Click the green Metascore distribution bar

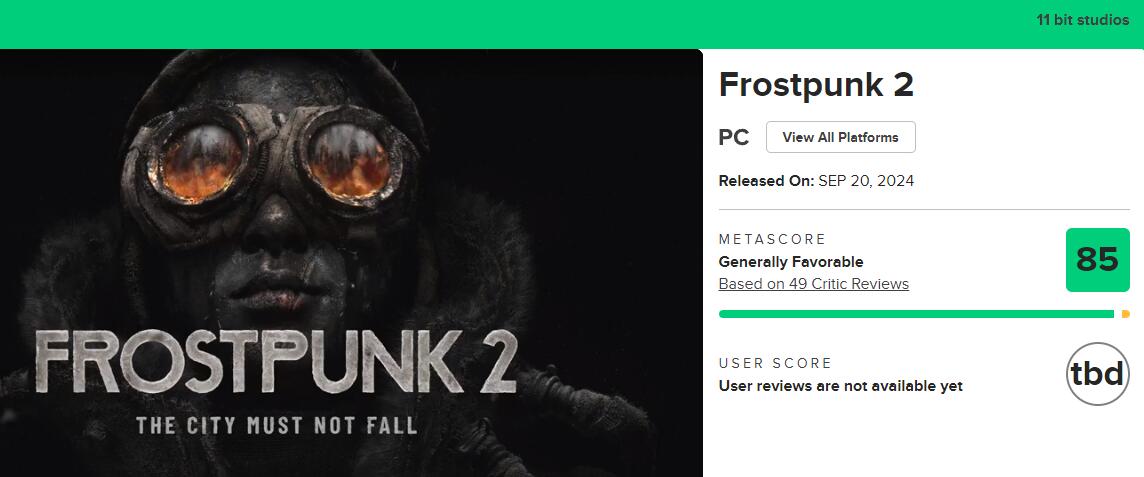(x=915, y=314)
